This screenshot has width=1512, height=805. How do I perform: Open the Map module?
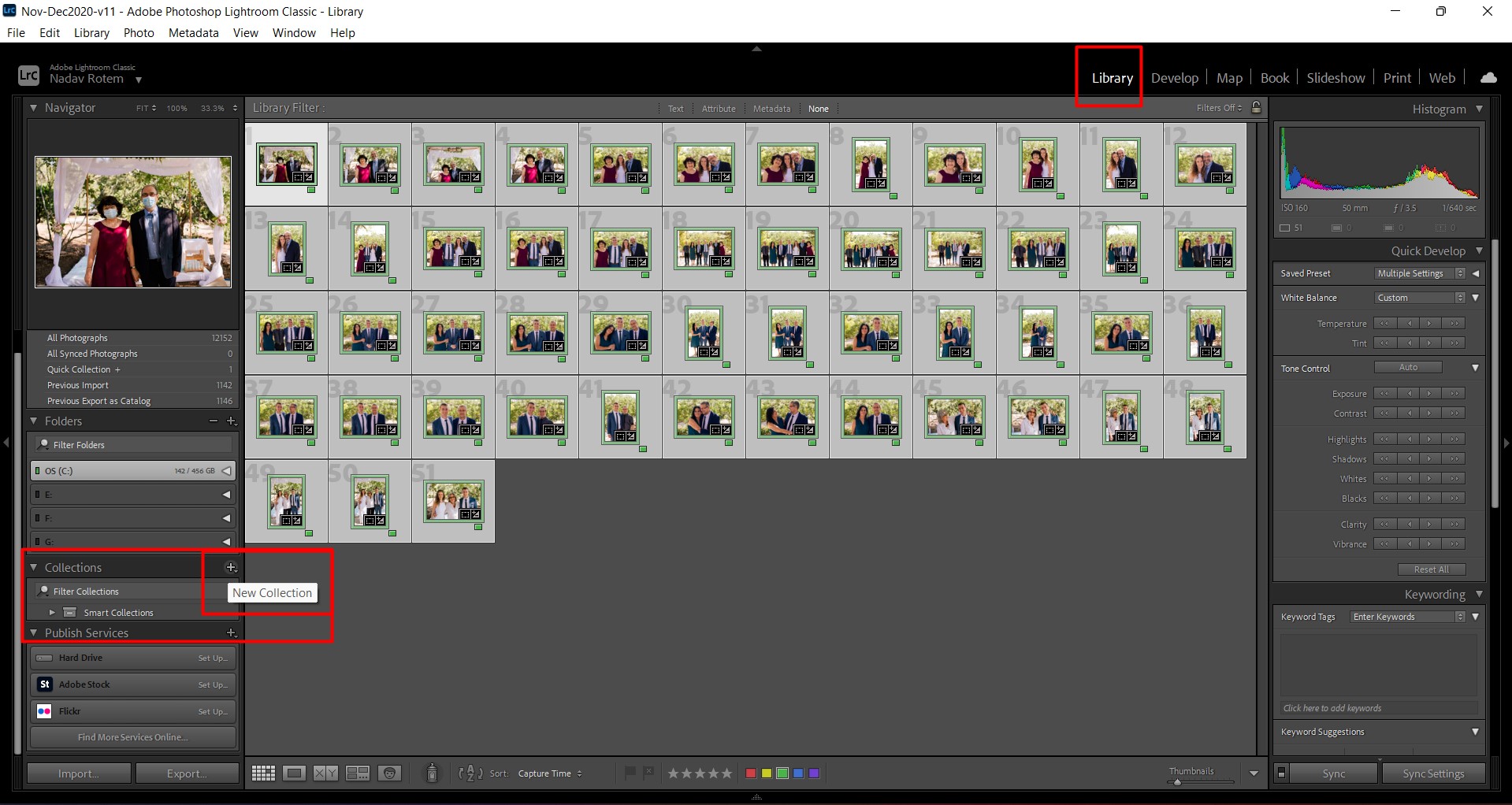click(x=1229, y=78)
